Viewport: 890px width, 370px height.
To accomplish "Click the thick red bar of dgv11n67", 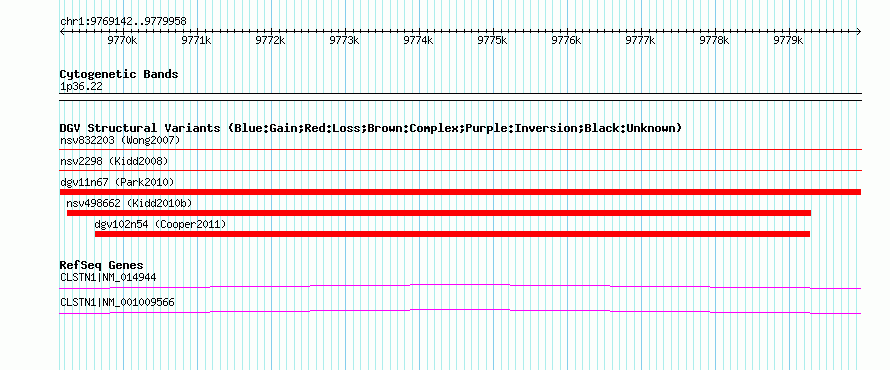I will [460, 192].
